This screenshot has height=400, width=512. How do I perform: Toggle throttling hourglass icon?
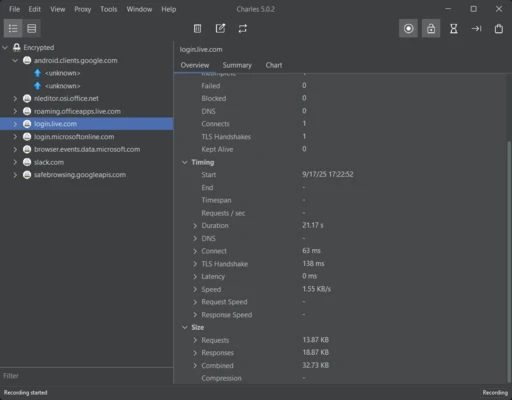pos(454,28)
